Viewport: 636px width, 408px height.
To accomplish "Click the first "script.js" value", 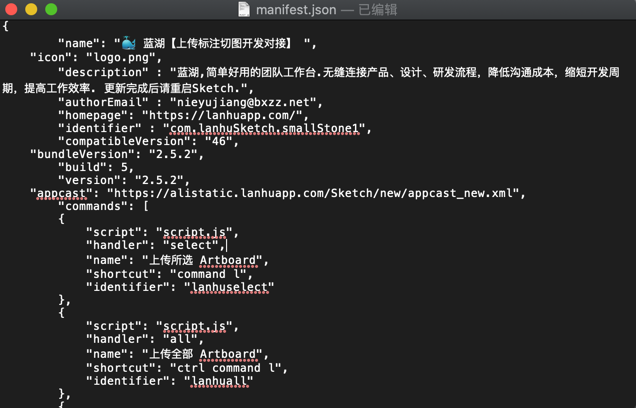I will (194, 232).
